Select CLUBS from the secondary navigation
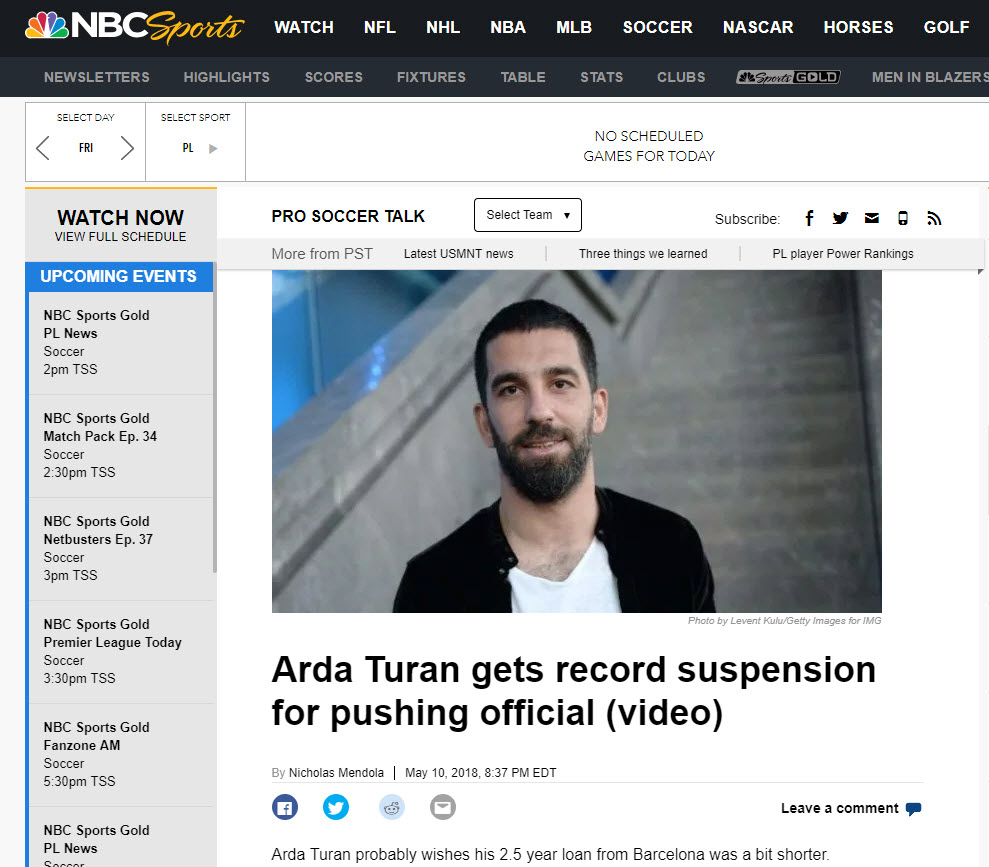Screen dimensions: 989x867 (x=681, y=77)
